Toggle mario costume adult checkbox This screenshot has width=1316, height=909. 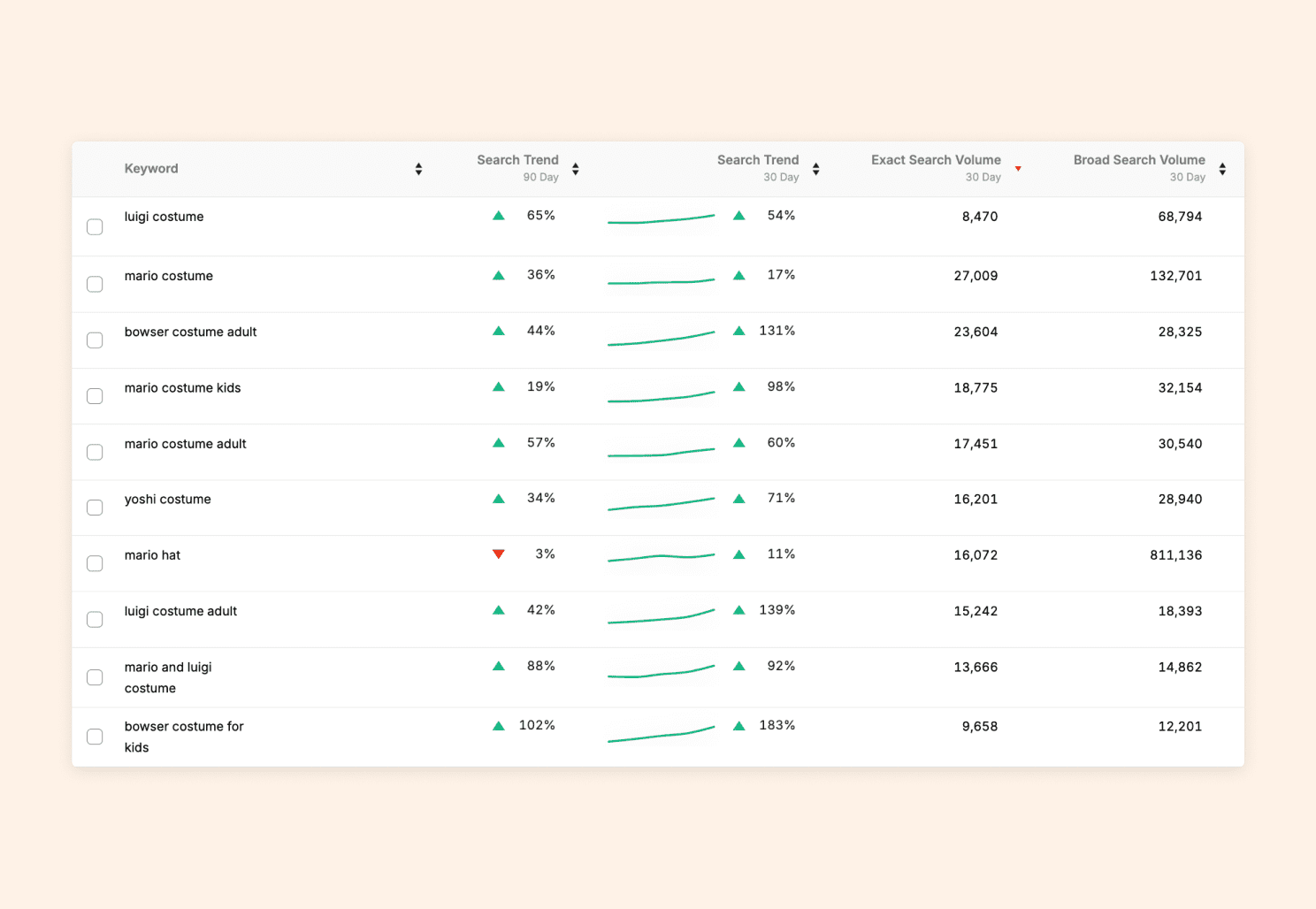point(95,452)
